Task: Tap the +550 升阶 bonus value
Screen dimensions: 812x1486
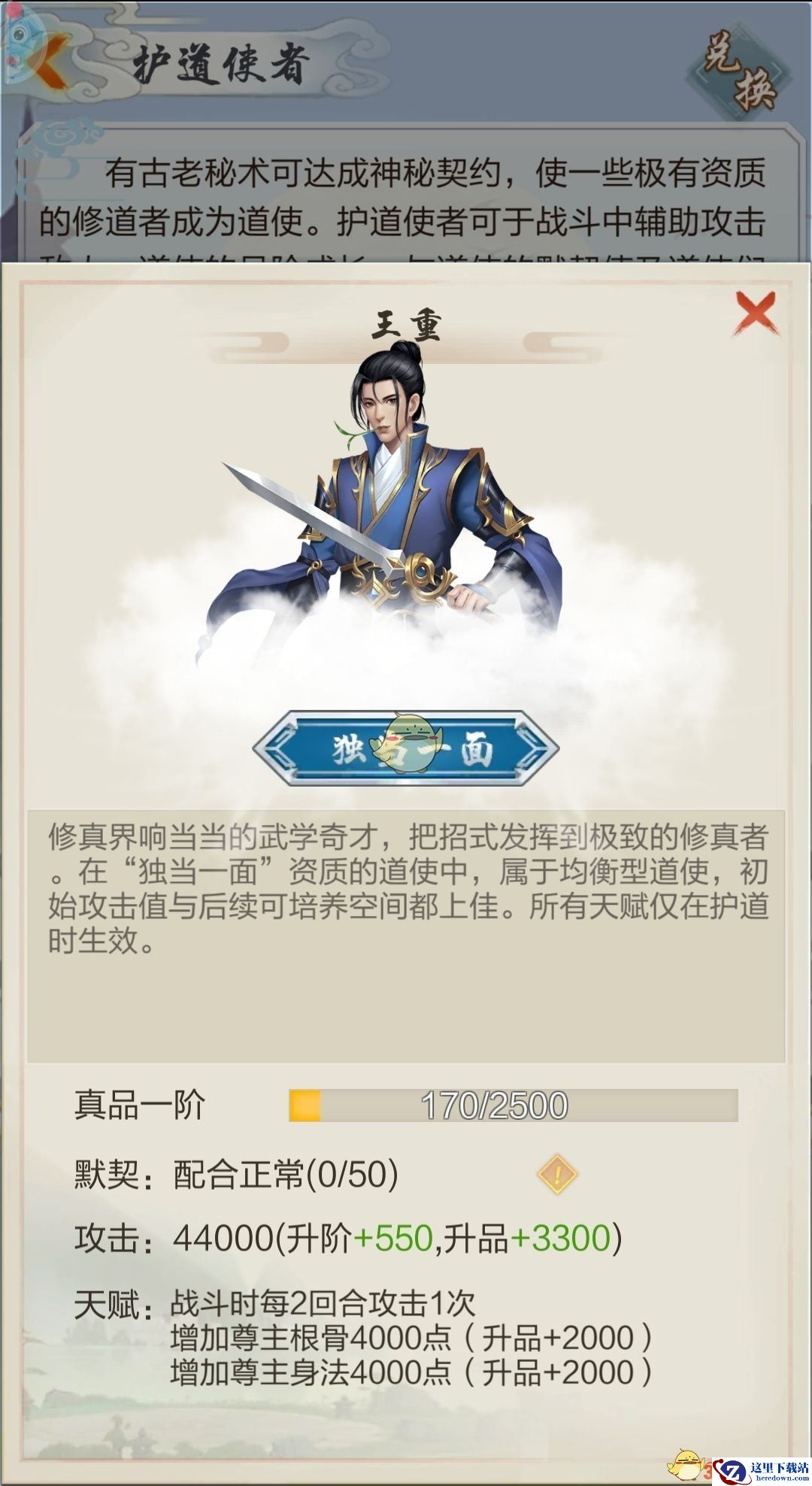Action: click(x=393, y=1239)
